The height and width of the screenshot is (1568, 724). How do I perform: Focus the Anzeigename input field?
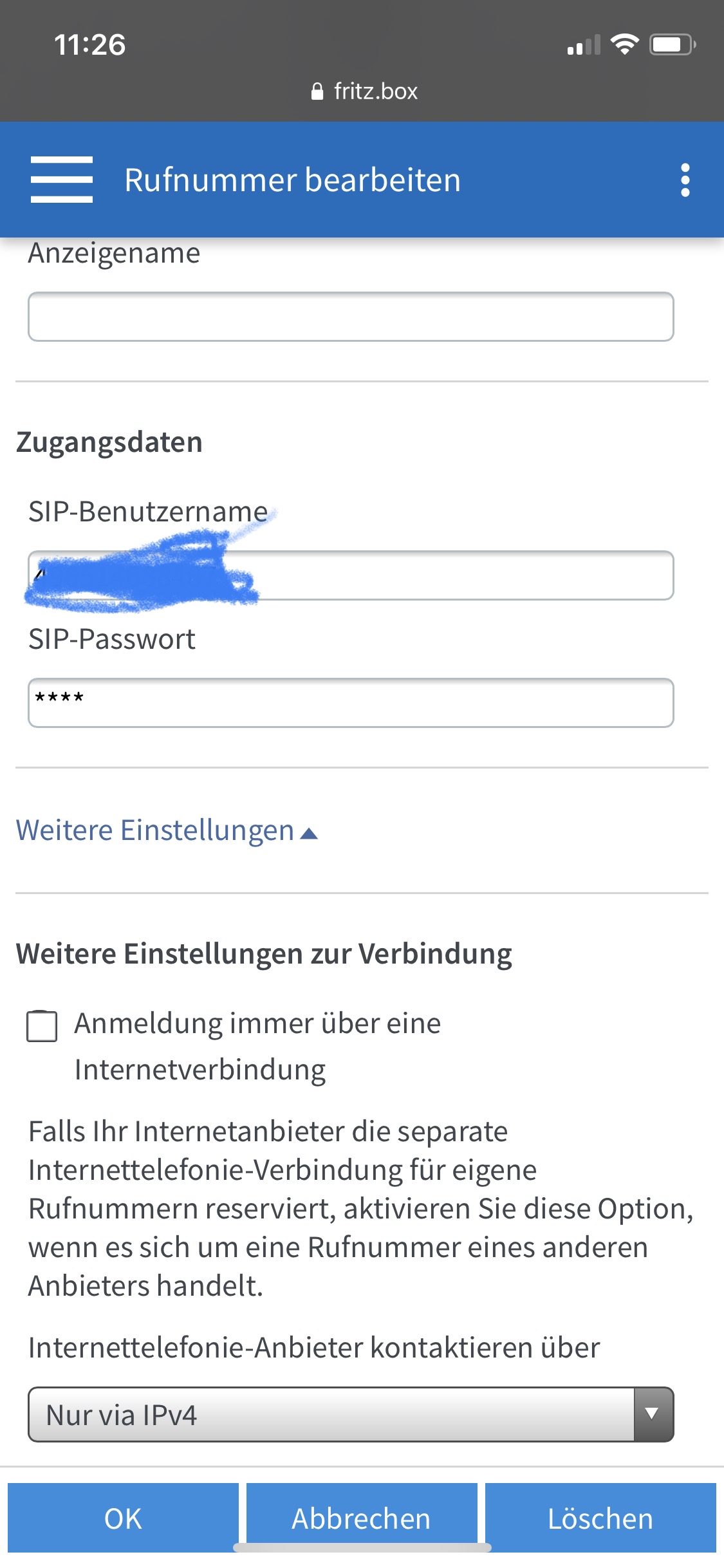click(x=351, y=317)
